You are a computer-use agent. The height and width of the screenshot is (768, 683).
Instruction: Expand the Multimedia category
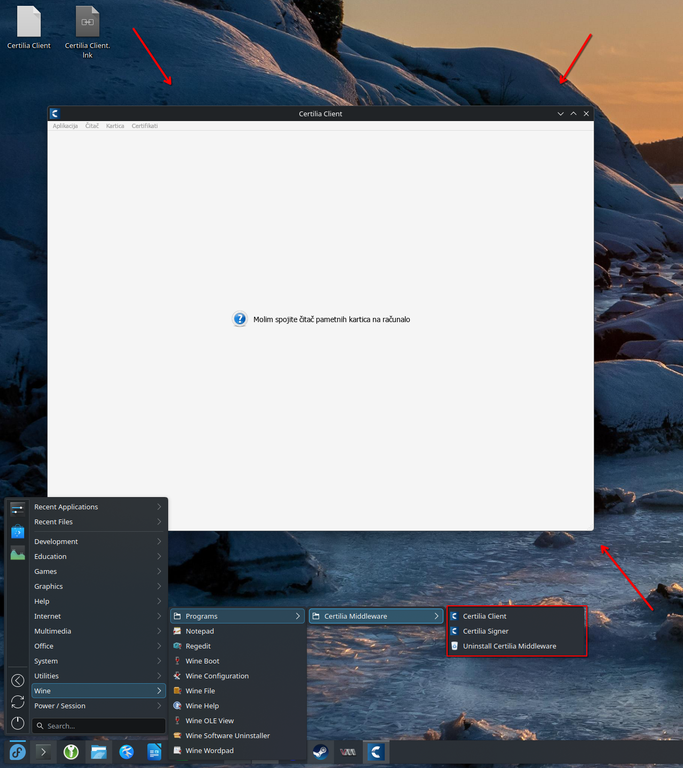pos(98,631)
